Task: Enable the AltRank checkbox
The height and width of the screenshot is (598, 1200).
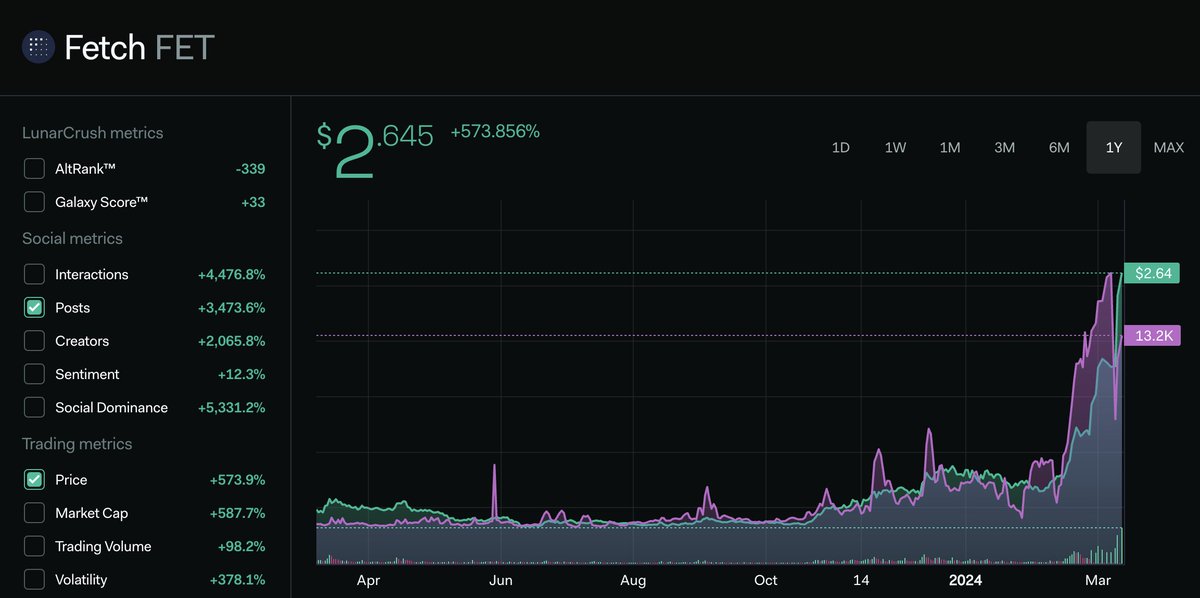Action: 34,169
